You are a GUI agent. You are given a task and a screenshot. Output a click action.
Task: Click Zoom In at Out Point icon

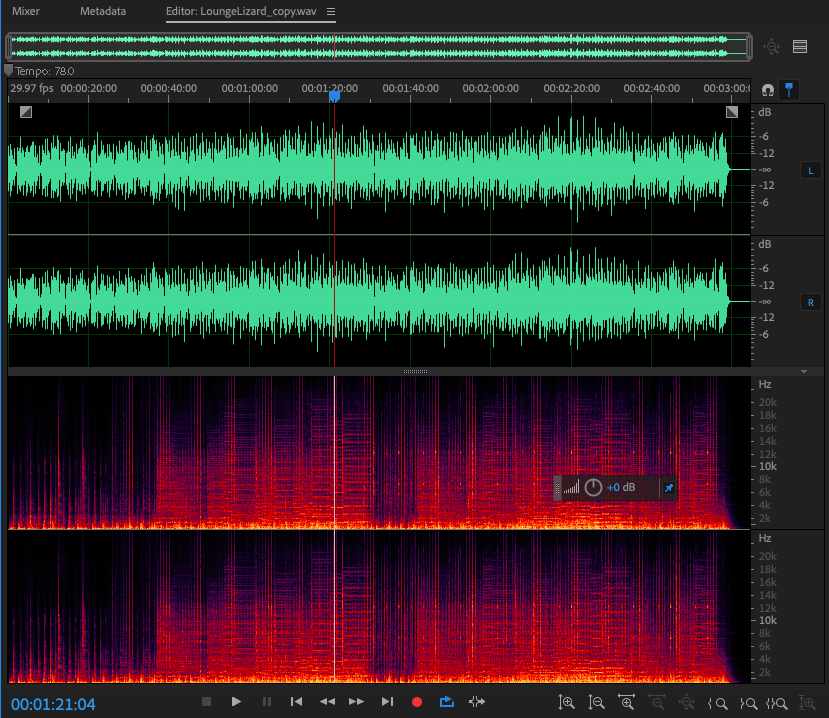tap(748, 703)
